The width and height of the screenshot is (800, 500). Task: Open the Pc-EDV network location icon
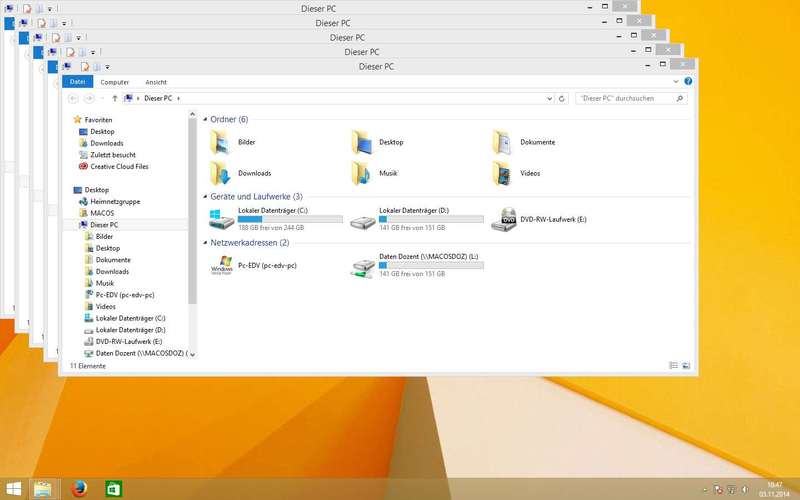pyautogui.click(x=221, y=266)
